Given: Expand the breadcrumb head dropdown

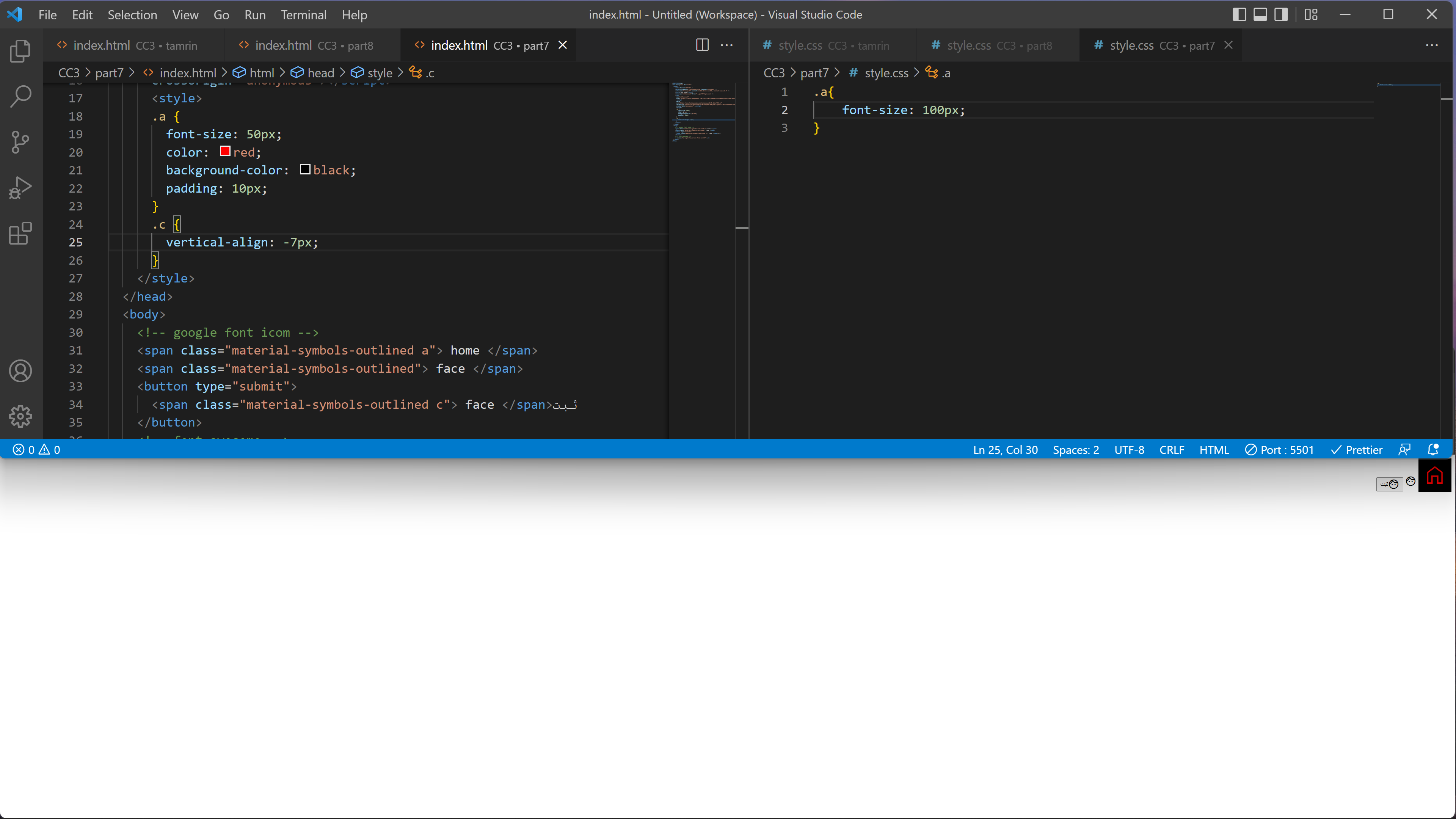Looking at the screenshot, I should pos(321,72).
